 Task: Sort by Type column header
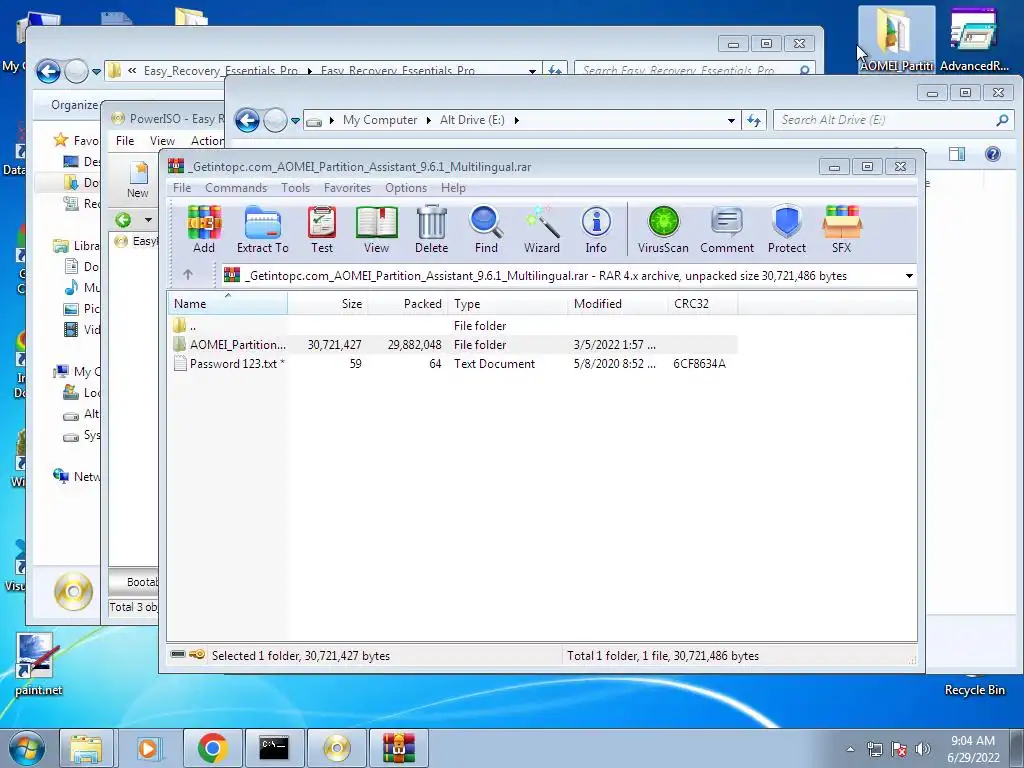point(507,304)
